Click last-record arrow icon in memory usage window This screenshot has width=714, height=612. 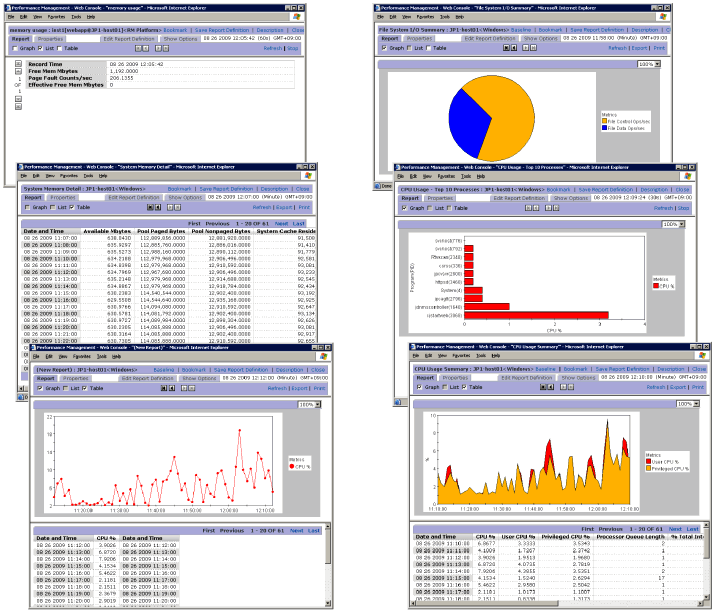pos(166,48)
